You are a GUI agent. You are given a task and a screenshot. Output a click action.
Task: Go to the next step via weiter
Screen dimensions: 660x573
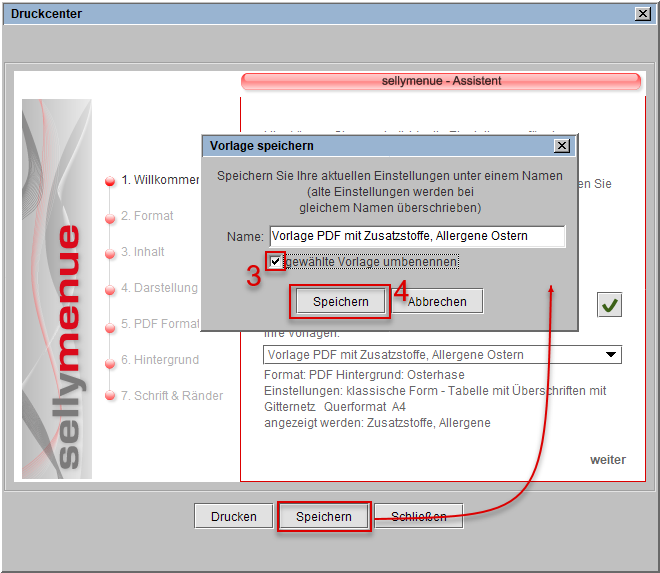pyautogui.click(x=607, y=460)
